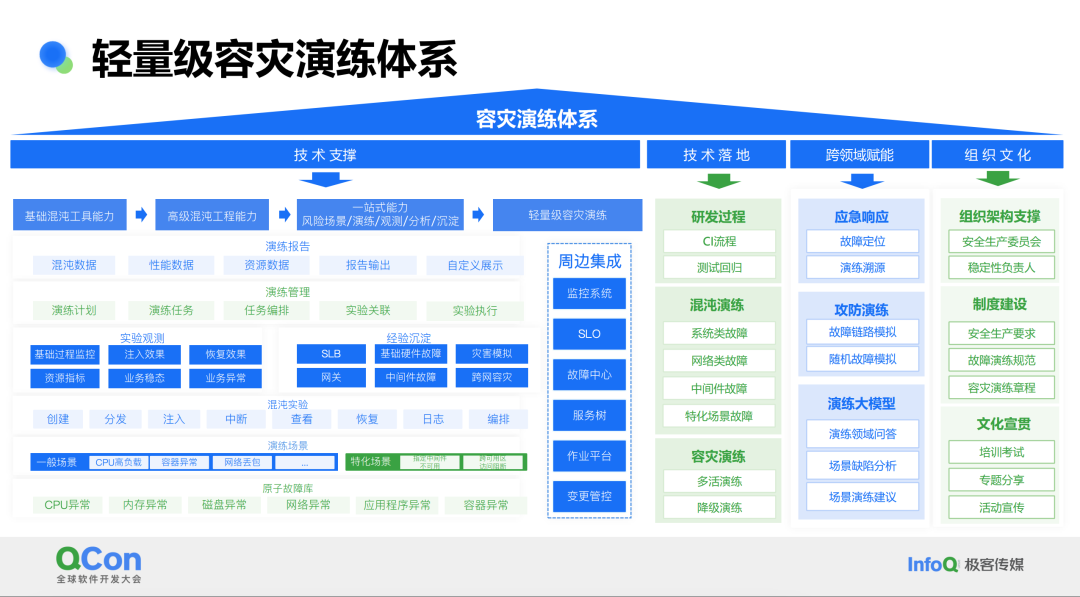Click the 故障定位 box

coord(862,242)
